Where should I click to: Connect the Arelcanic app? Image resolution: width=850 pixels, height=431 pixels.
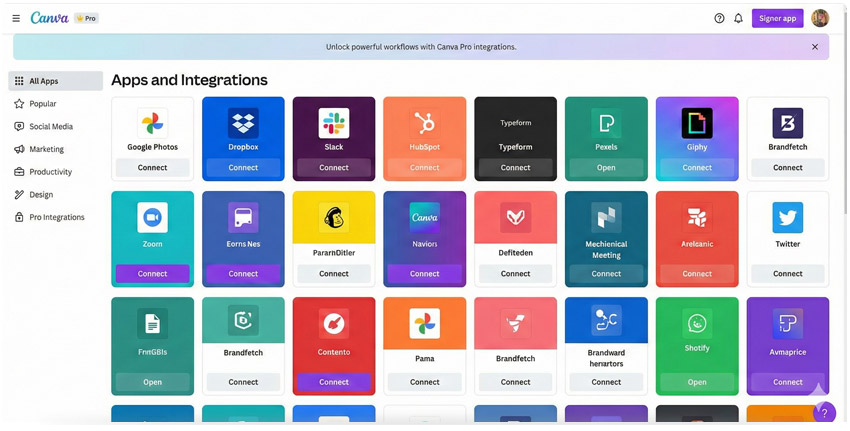click(697, 274)
